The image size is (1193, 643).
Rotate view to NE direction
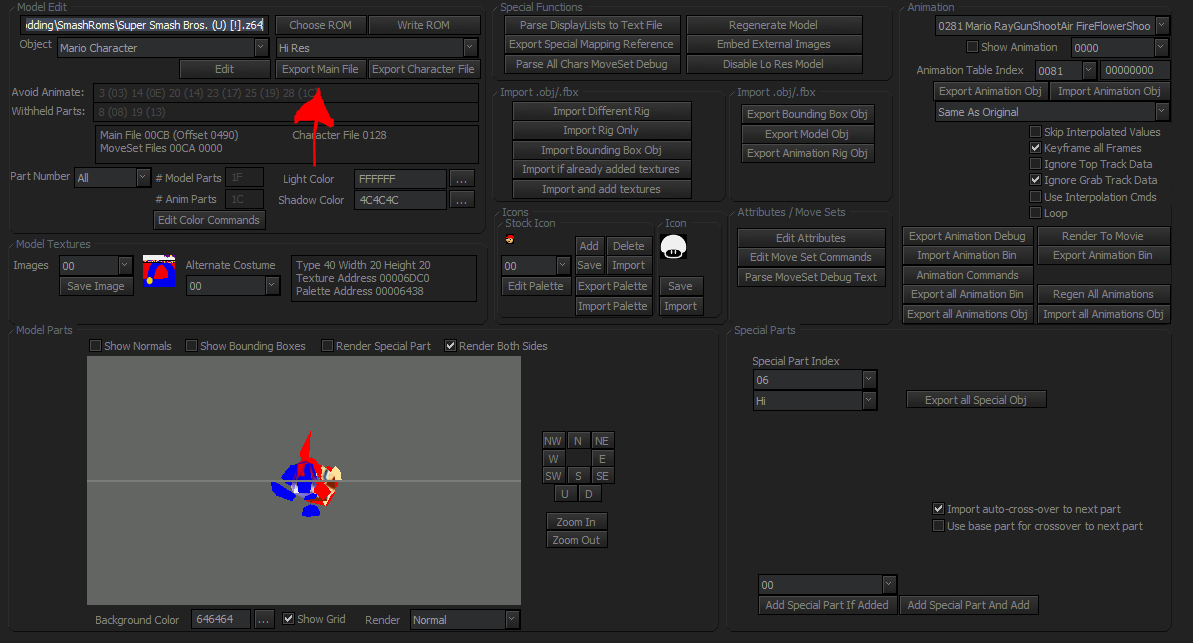click(602, 441)
